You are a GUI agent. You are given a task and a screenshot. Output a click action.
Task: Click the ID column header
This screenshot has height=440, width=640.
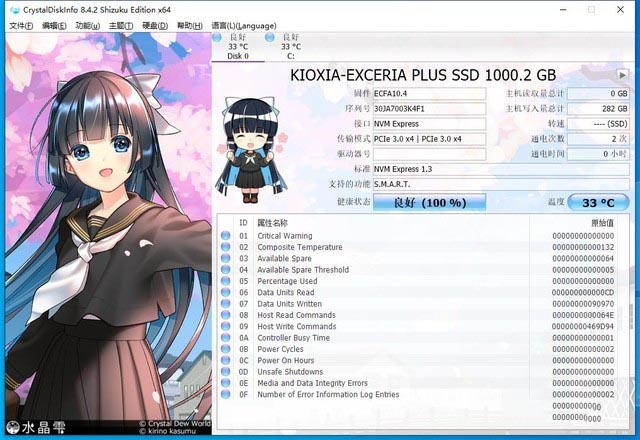[243, 223]
